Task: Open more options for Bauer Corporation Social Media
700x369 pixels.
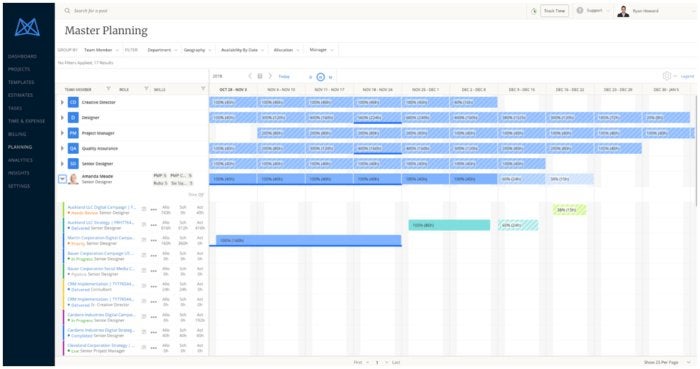Action: point(154,271)
